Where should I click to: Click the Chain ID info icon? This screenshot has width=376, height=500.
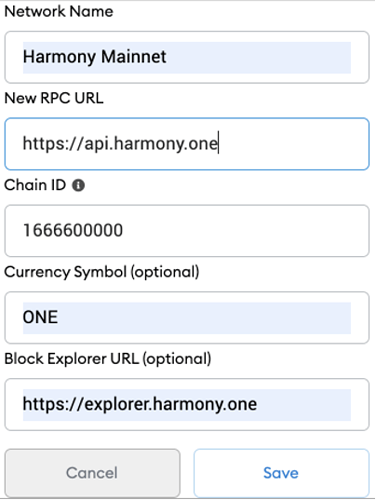coord(78,185)
